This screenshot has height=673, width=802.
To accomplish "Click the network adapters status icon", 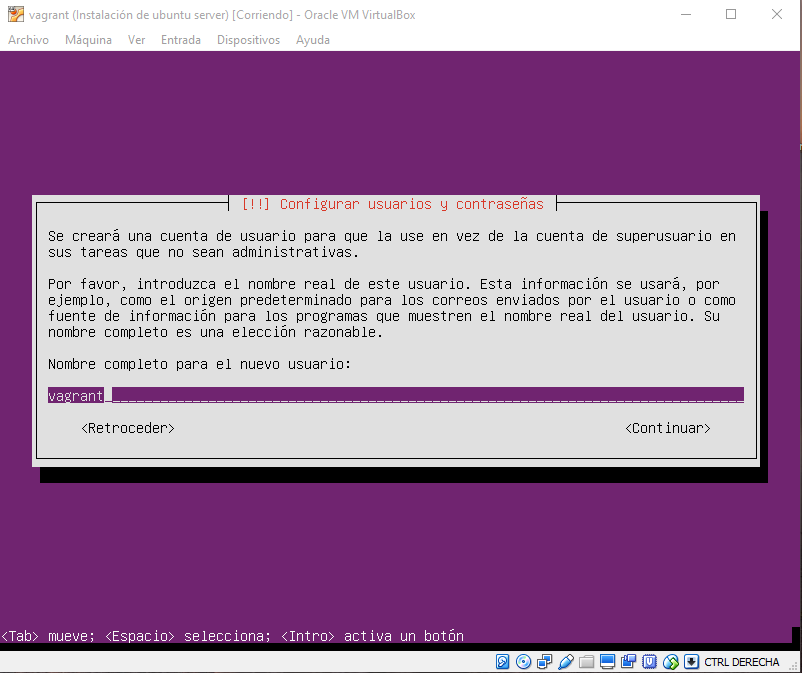I will pos(544,662).
